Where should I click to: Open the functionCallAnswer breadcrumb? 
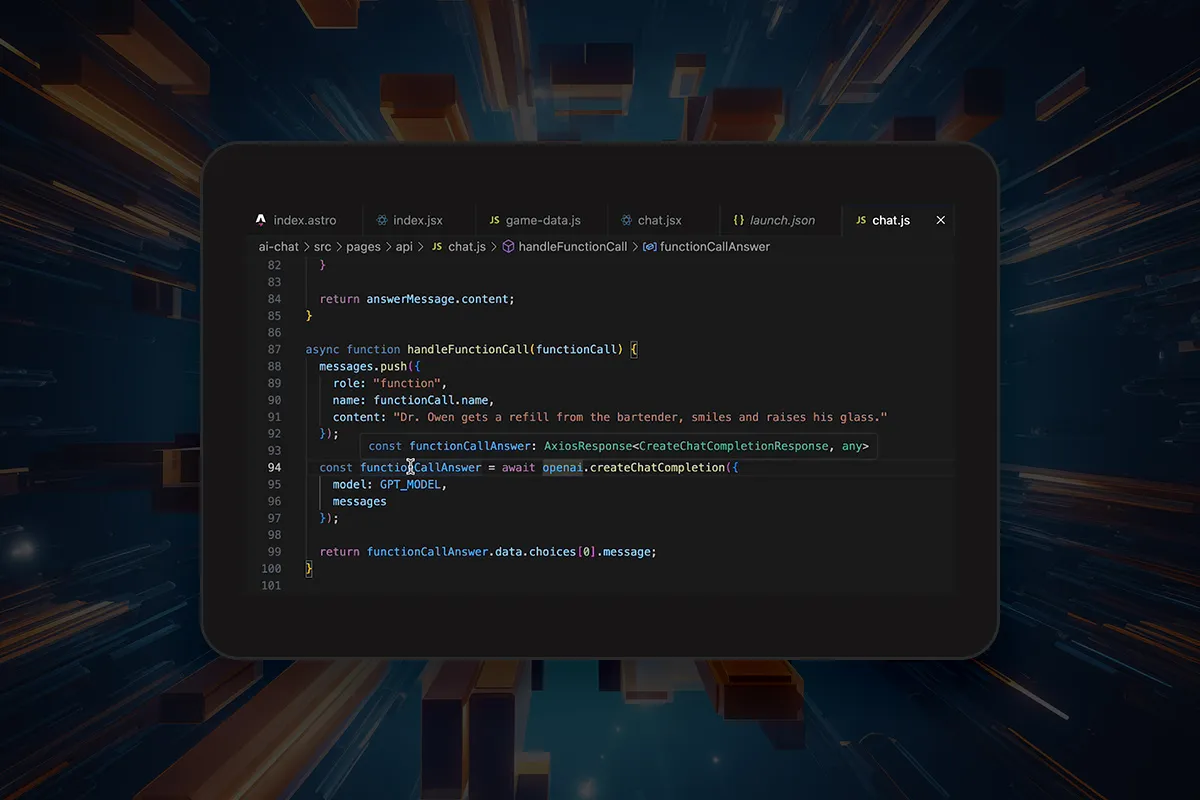pyautogui.click(x=715, y=246)
